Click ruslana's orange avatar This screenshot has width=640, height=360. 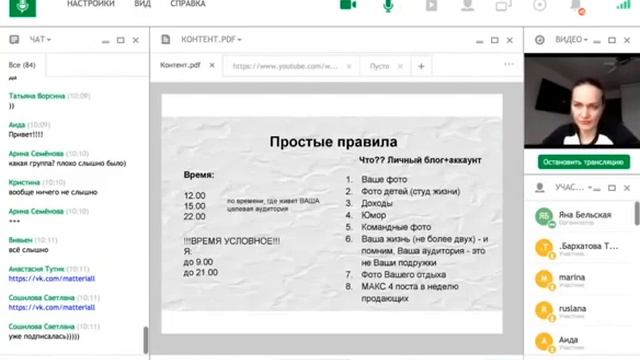pyautogui.click(x=544, y=310)
